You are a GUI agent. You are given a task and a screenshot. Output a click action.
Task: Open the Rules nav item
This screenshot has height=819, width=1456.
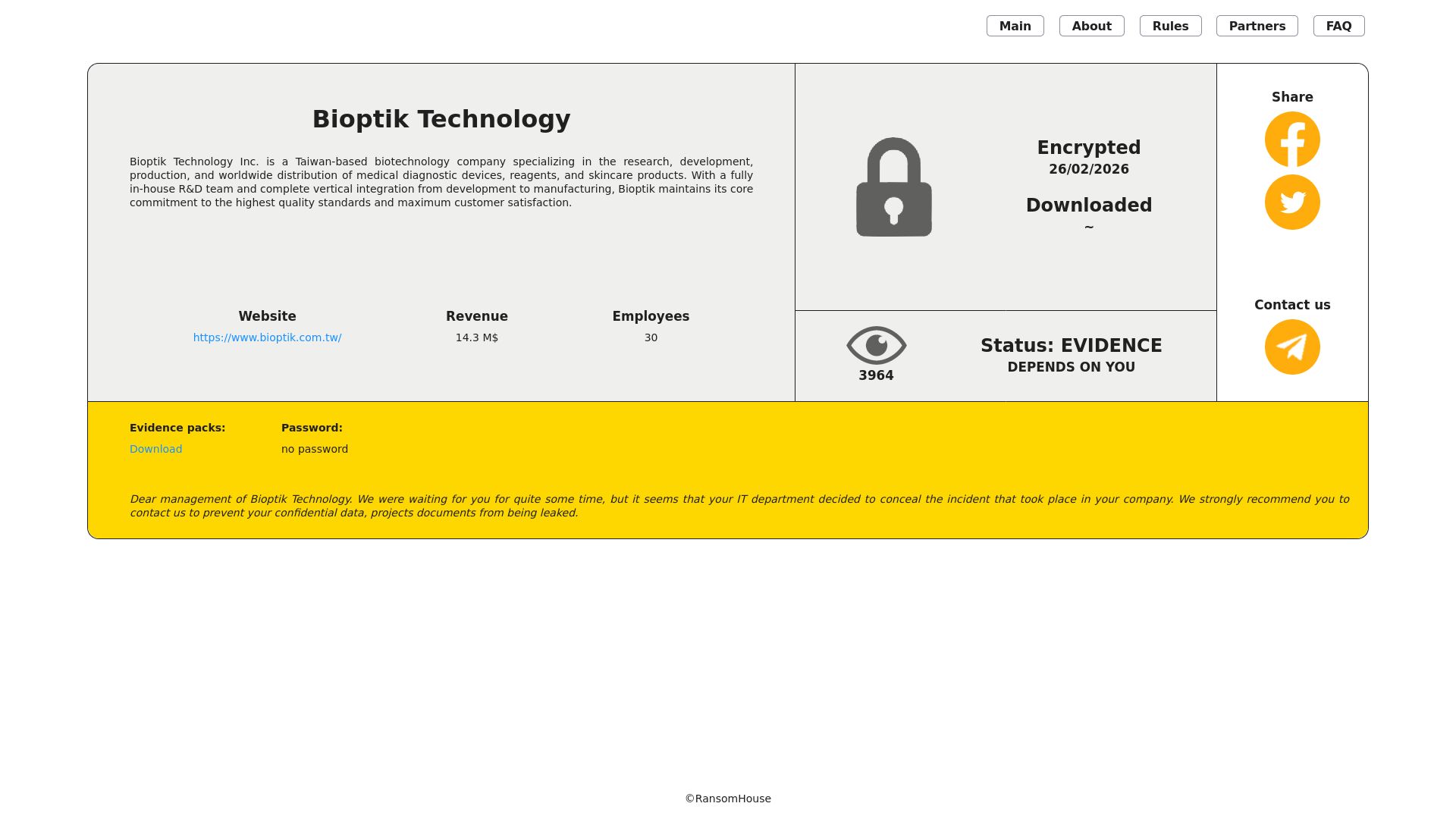pos(1171,26)
